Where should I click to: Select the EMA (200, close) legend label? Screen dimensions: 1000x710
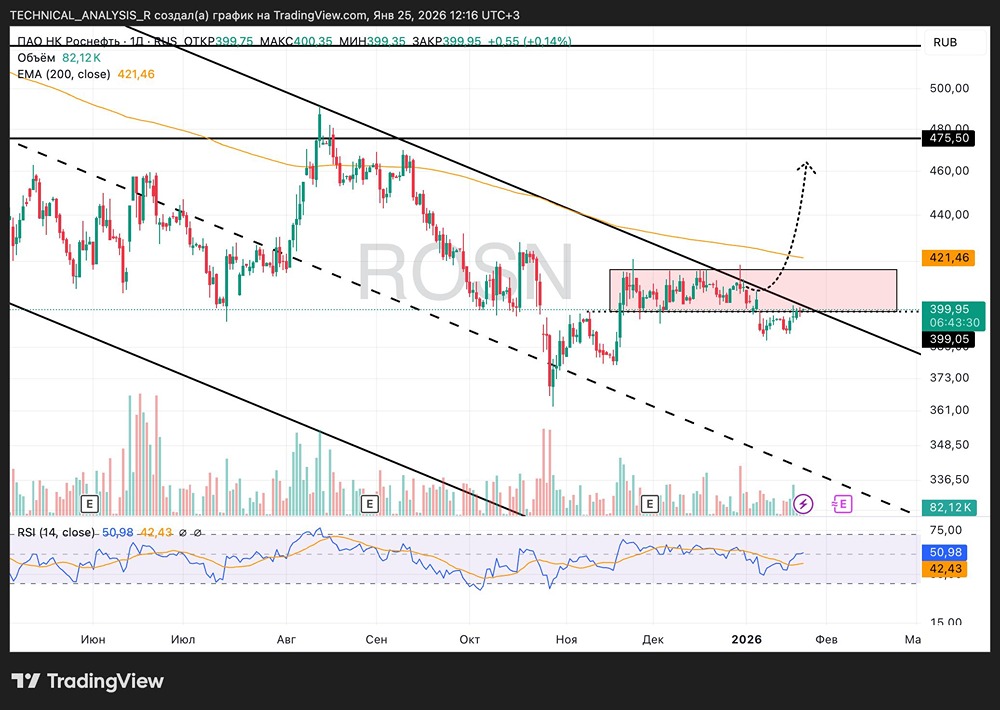click(x=64, y=74)
